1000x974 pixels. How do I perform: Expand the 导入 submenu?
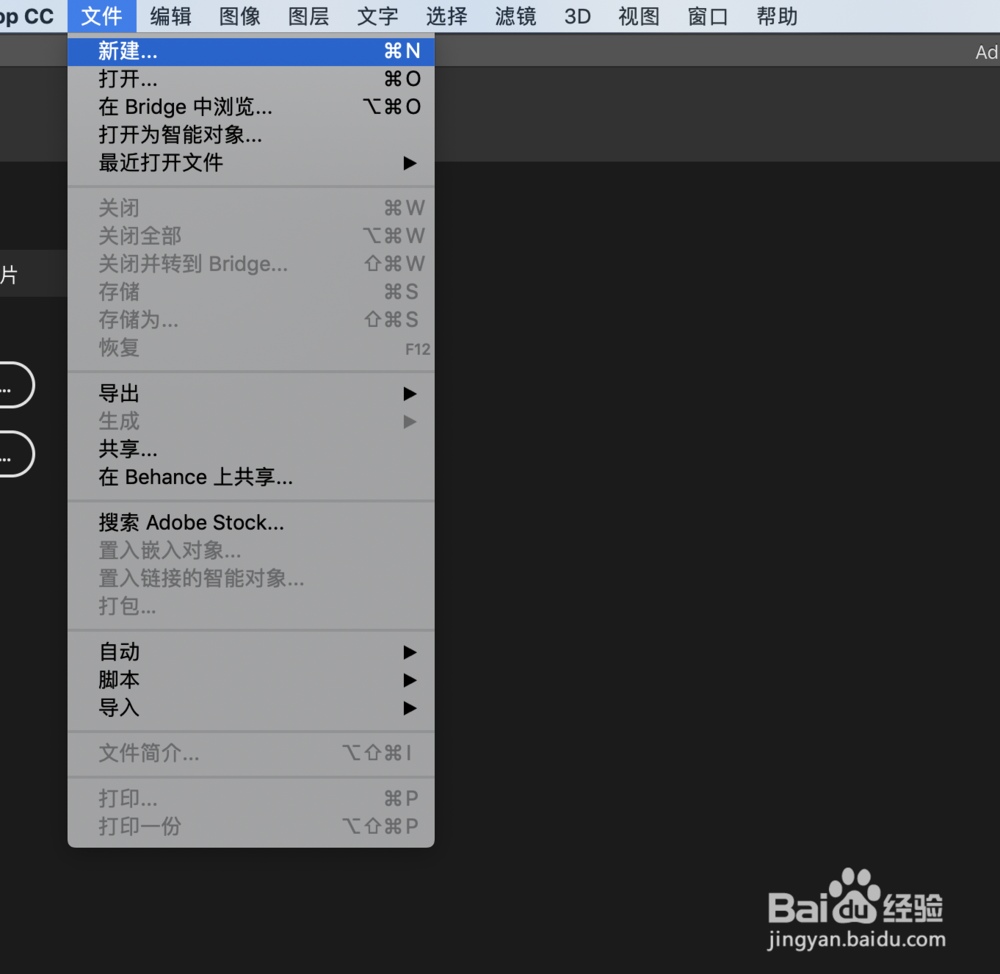251,708
